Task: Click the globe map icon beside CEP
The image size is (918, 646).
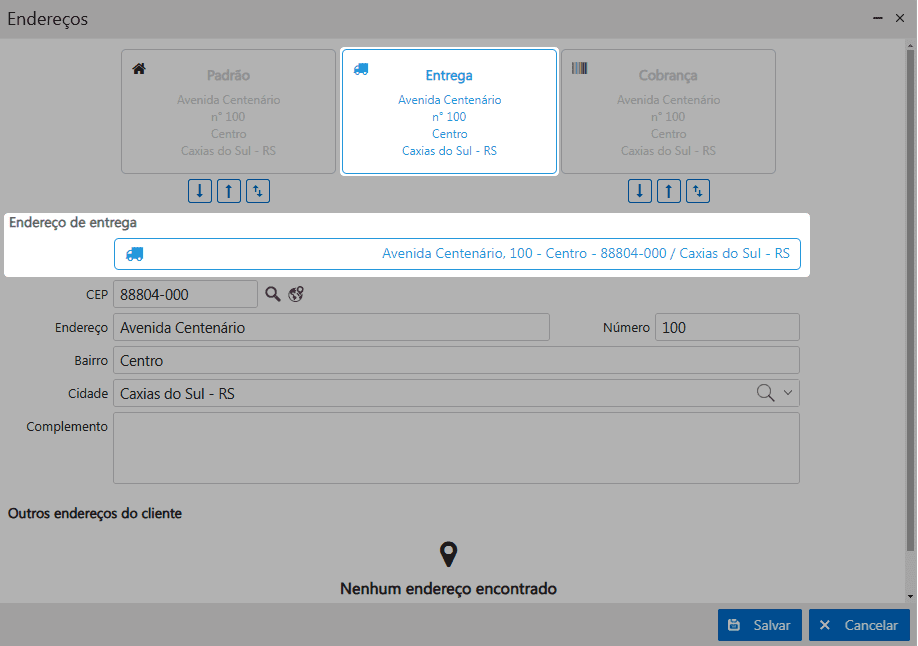Action: pos(296,294)
